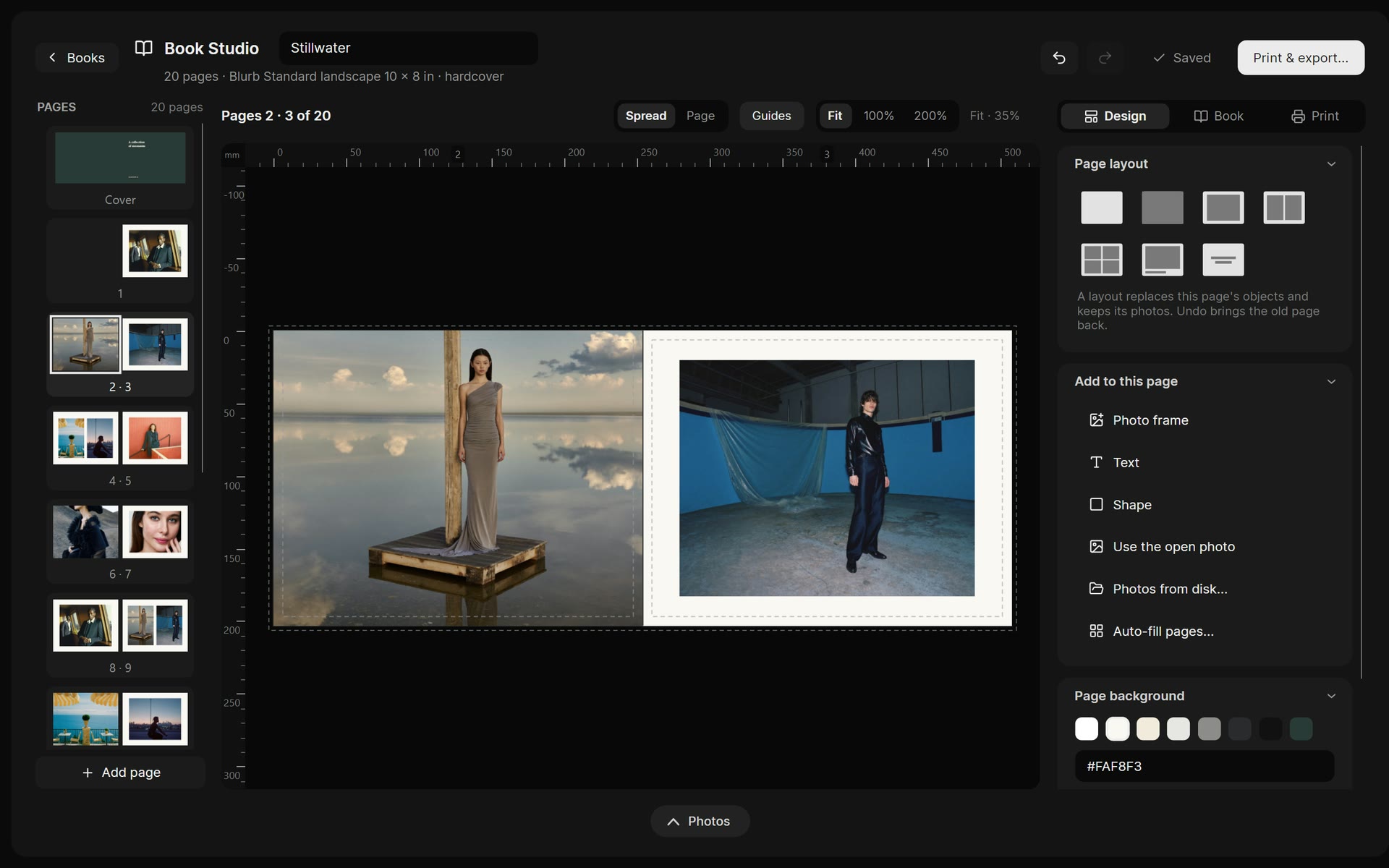Open the Design tab
The height and width of the screenshot is (868, 1389).
(x=1115, y=116)
